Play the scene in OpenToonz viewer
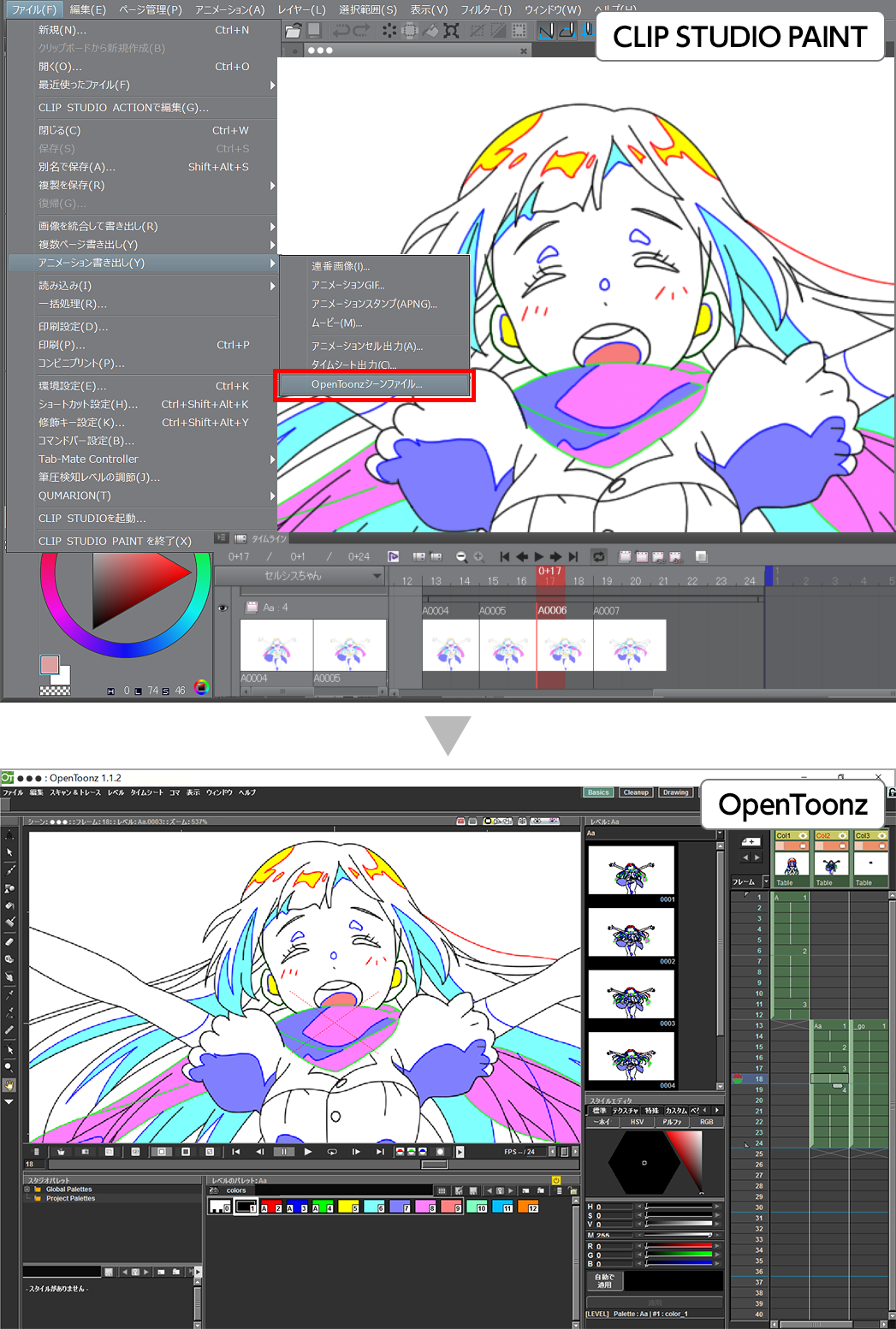Viewport: 896px width, 1329px height. 308,1152
